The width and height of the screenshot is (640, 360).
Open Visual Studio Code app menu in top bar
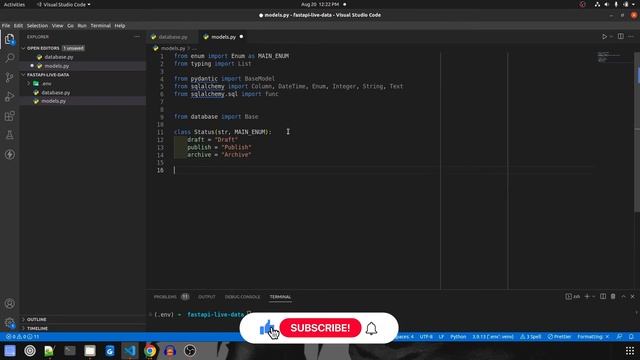tap(64, 4)
